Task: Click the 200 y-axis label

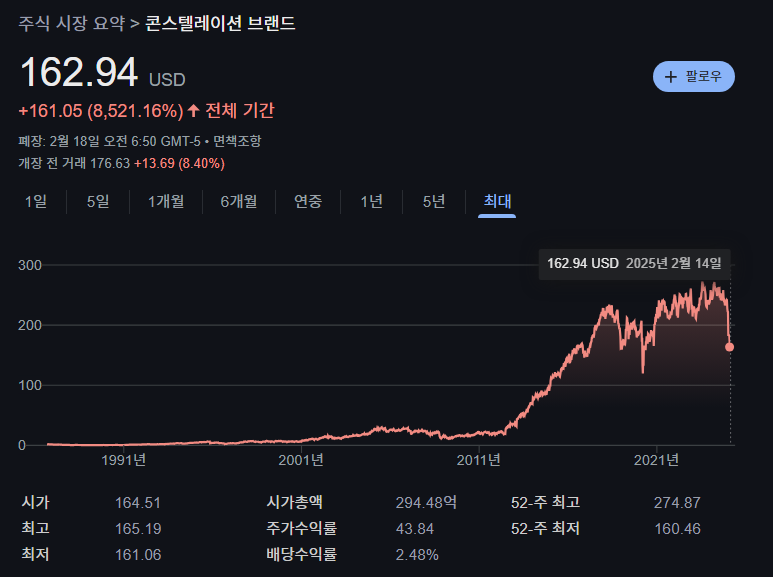Action: 30,325
